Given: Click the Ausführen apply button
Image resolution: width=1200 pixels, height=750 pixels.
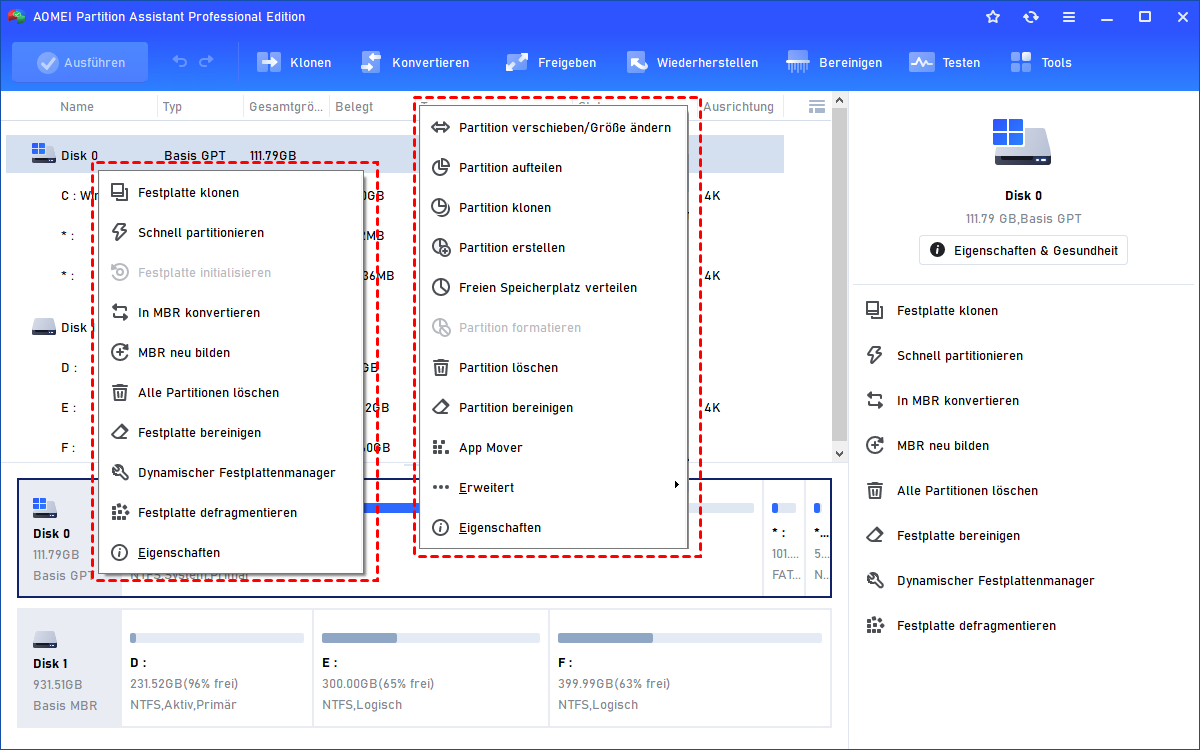Looking at the screenshot, I should pyautogui.click(x=80, y=62).
